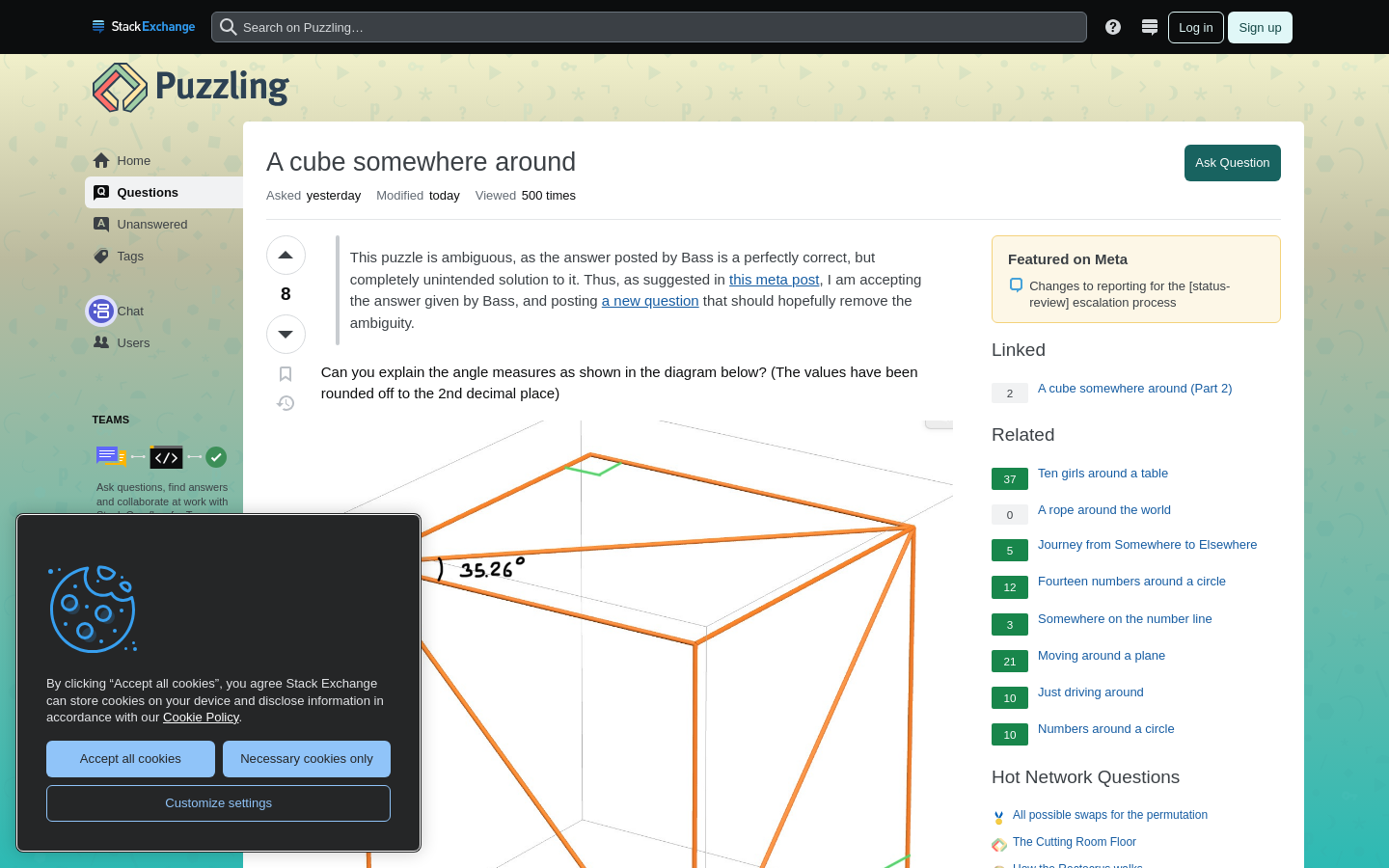Focus the Search on Puzzling field
1389x868 pixels.
pos(649,27)
